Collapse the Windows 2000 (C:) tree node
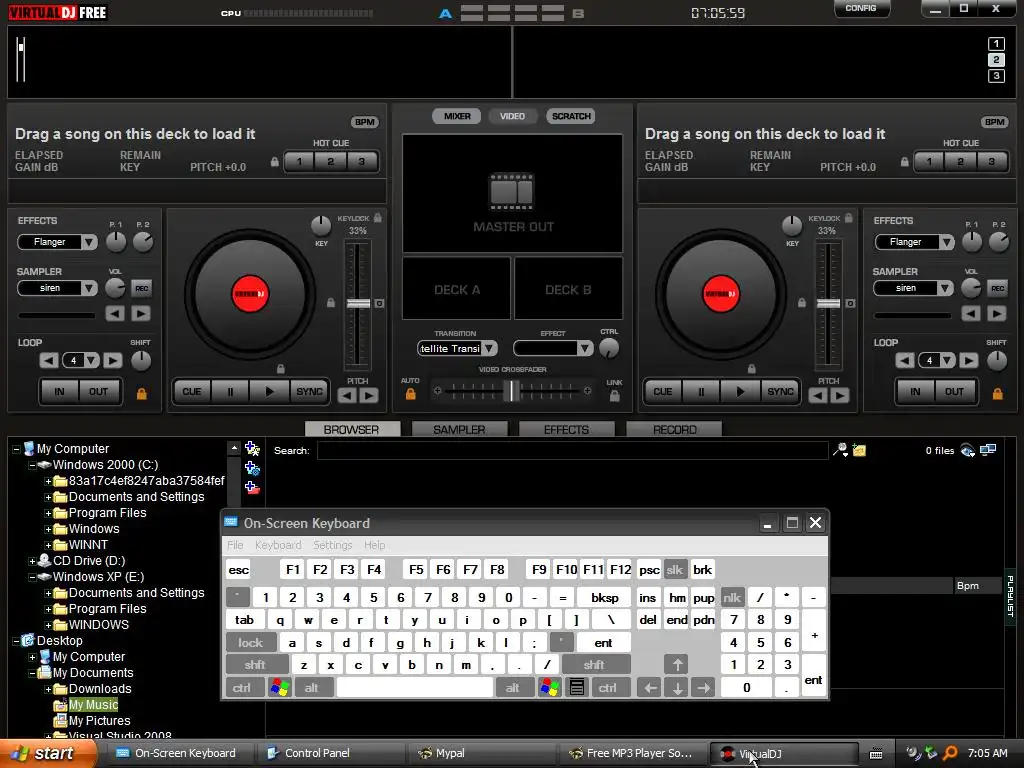The width and height of the screenshot is (1024, 768). [x=32, y=466]
